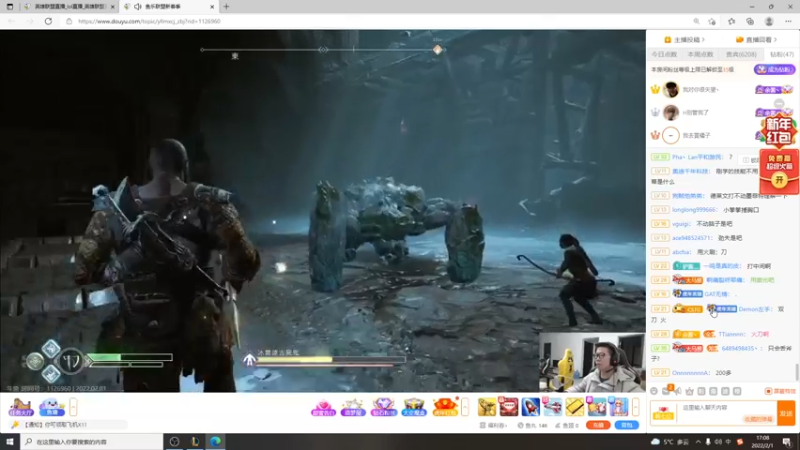Image resolution: width=800 pixels, height=450 pixels.
Task: Open the chat mailbox icon with badge
Action: (x=666, y=391)
